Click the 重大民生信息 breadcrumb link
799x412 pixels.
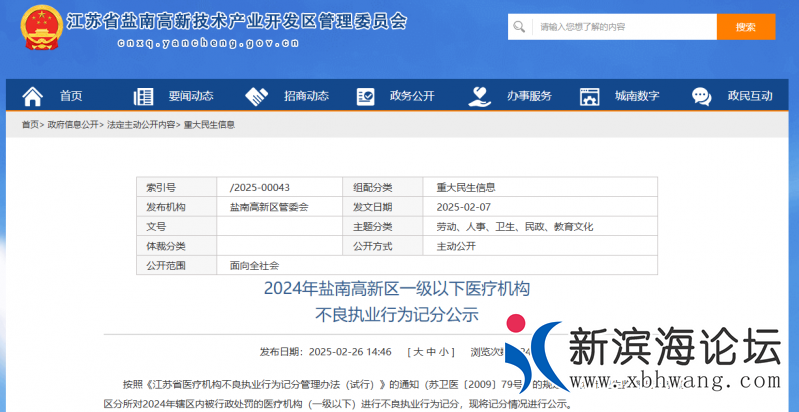(x=209, y=125)
